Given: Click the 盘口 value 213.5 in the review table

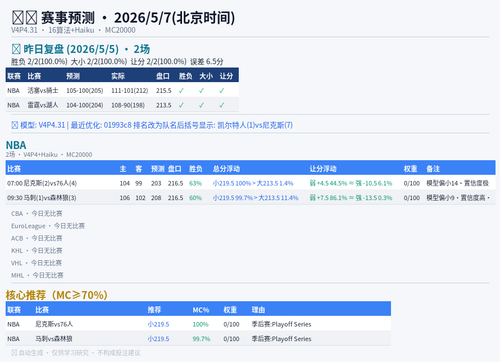Looking at the screenshot, I should pos(164,105).
